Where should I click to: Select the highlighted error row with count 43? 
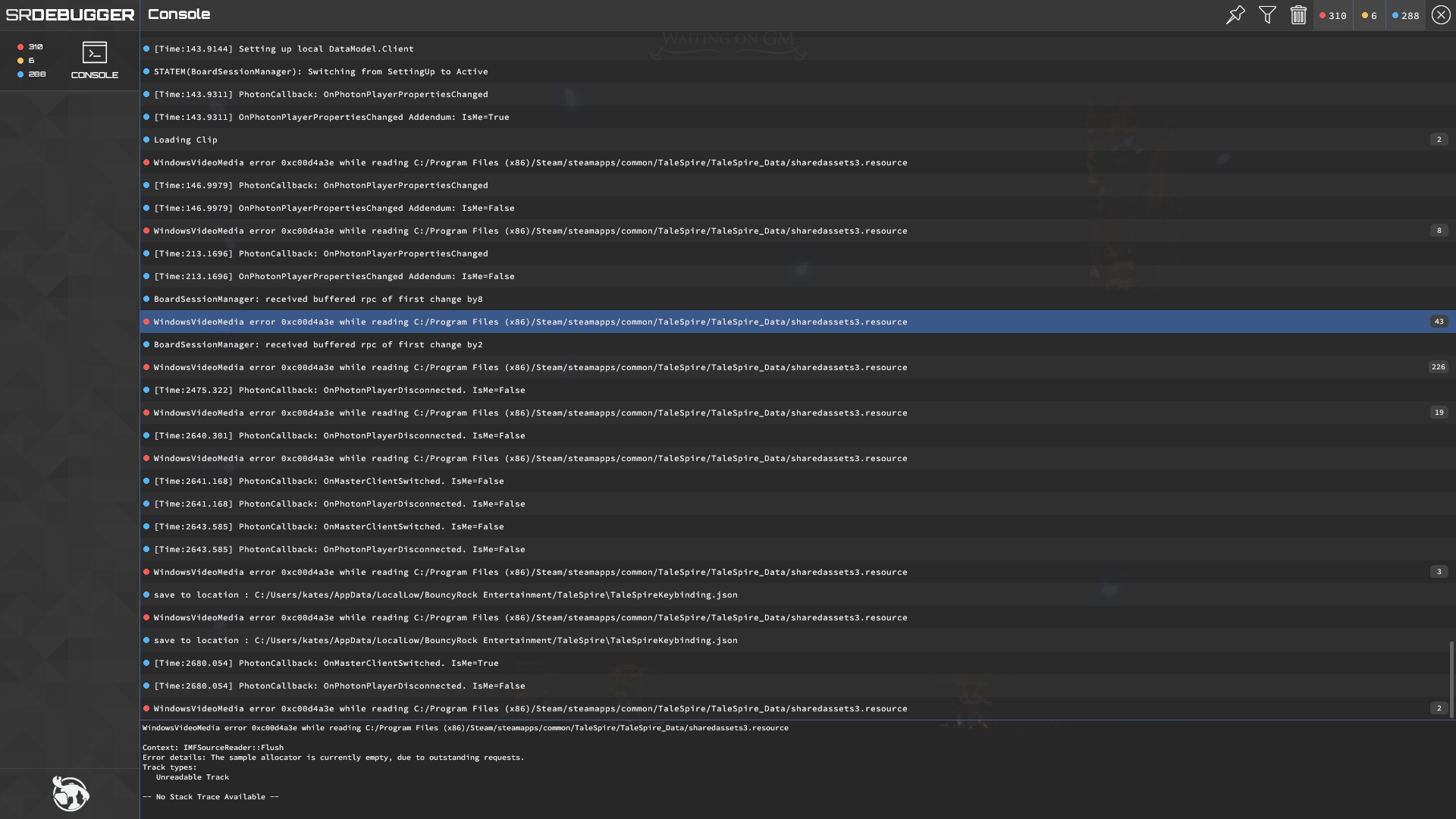(796, 322)
